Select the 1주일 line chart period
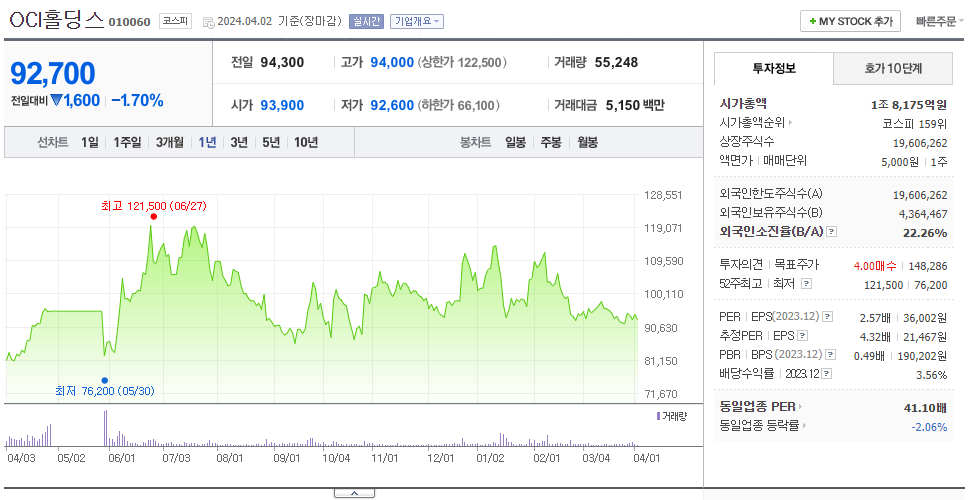The width and height of the screenshot is (968, 500). click(127, 143)
